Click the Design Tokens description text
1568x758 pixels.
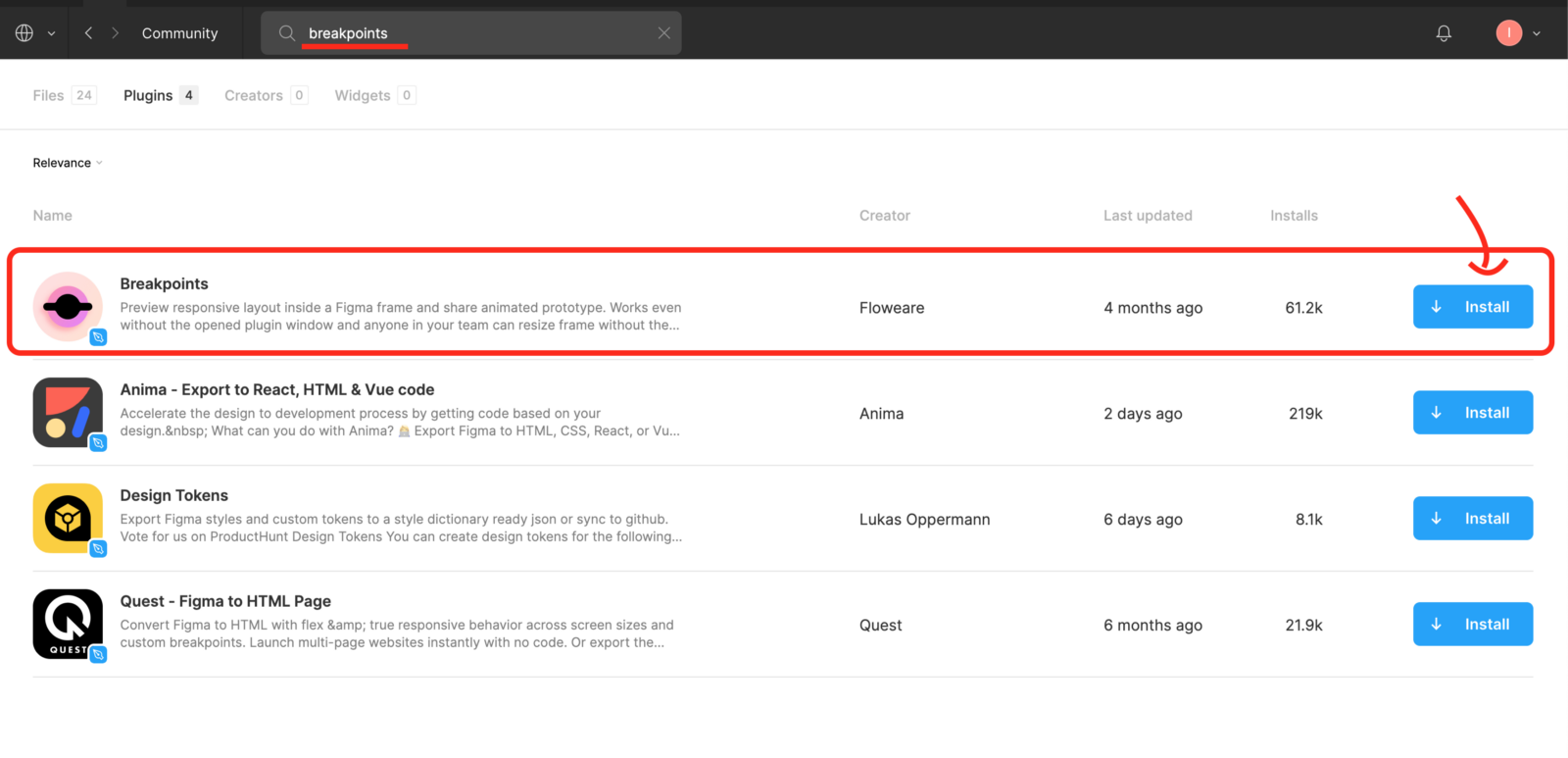click(402, 529)
